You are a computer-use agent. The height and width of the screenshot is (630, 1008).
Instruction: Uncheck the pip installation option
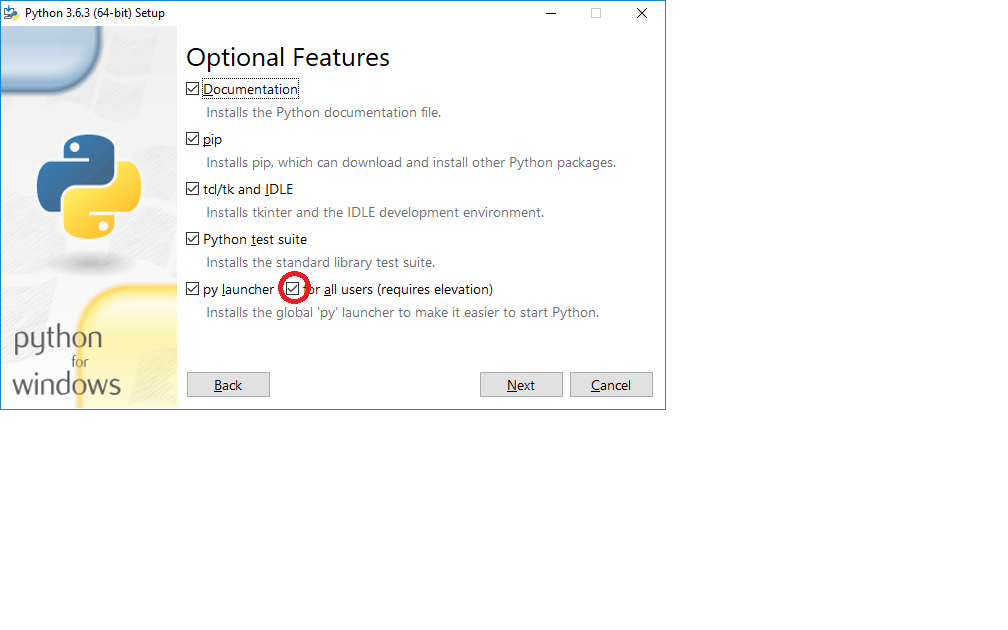[x=192, y=138]
